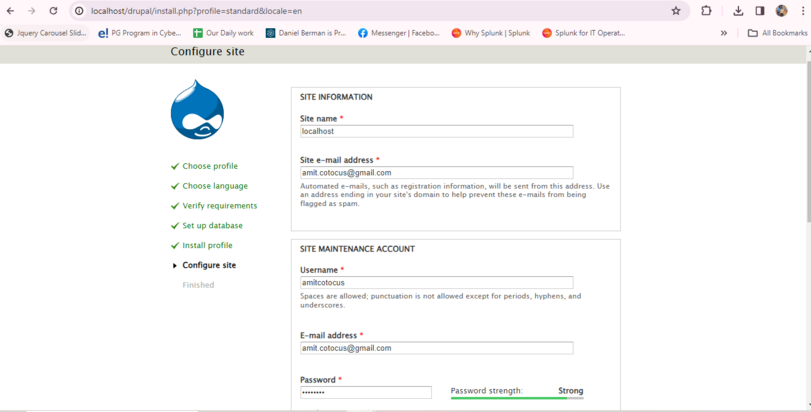This screenshot has height=412, width=811.
Task: Expand hidden bookmarks chevron
Action: click(x=724, y=33)
